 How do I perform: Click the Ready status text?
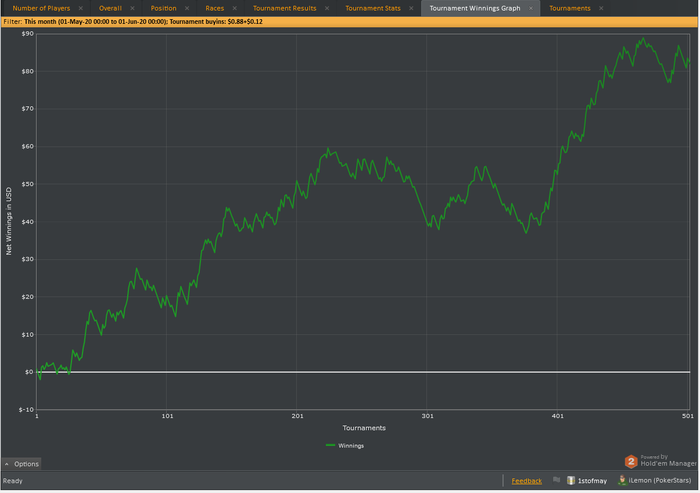[12, 481]
